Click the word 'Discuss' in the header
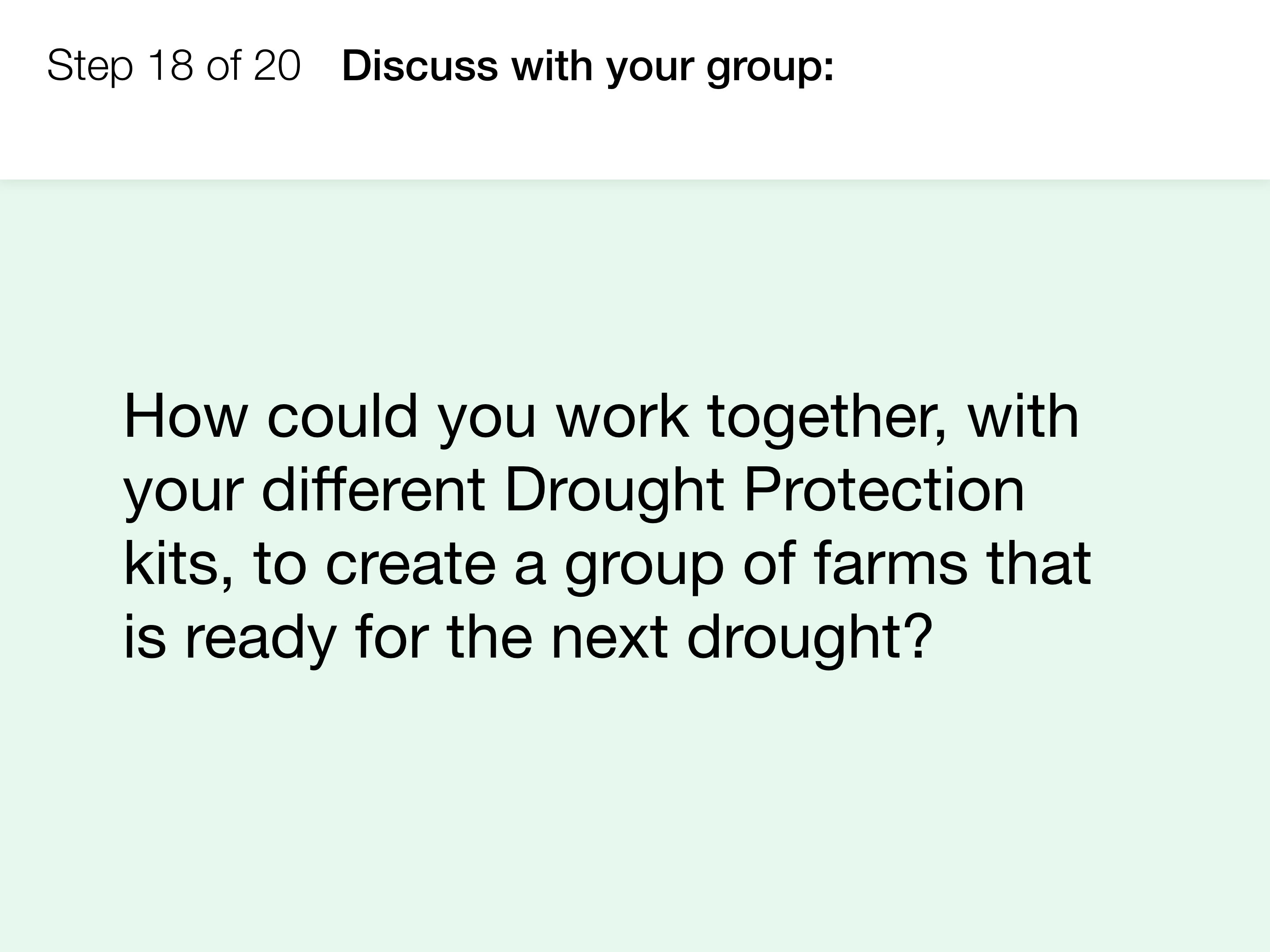This screenshot has height=952, width=1270. pos(420,66)
